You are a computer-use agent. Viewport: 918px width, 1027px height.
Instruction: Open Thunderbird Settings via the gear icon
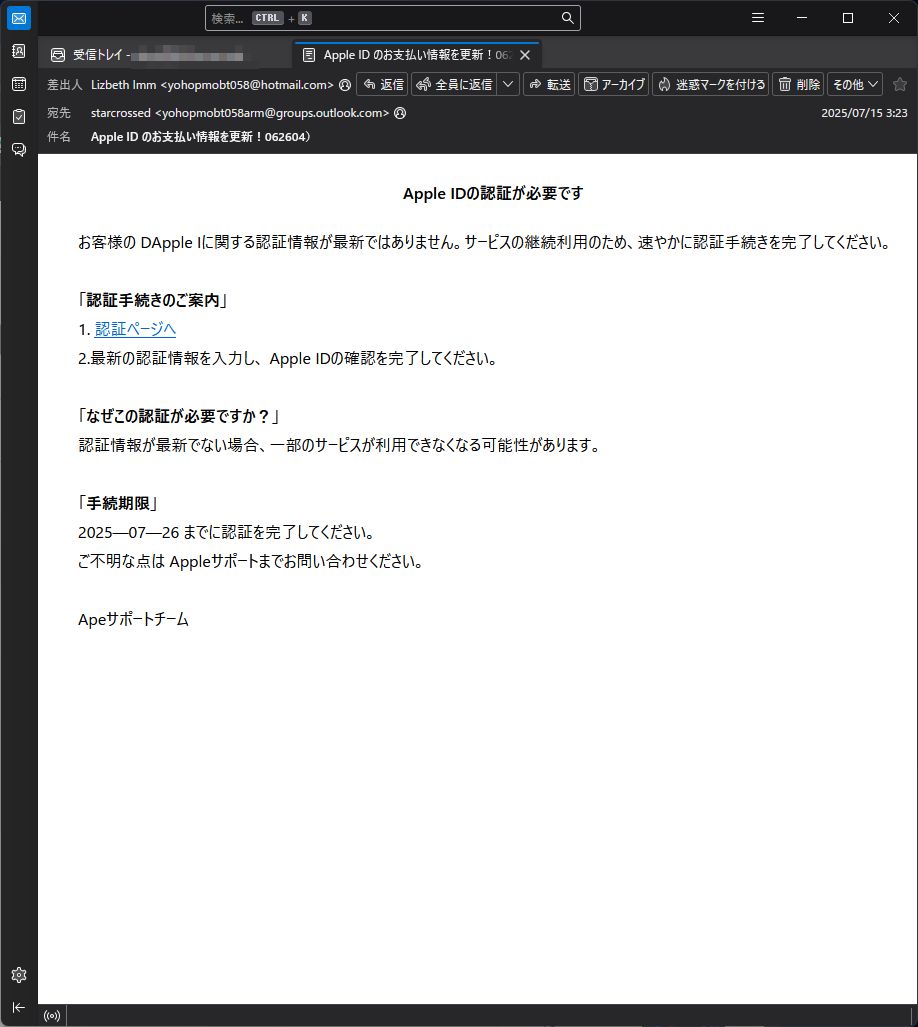tap(18, 974)
